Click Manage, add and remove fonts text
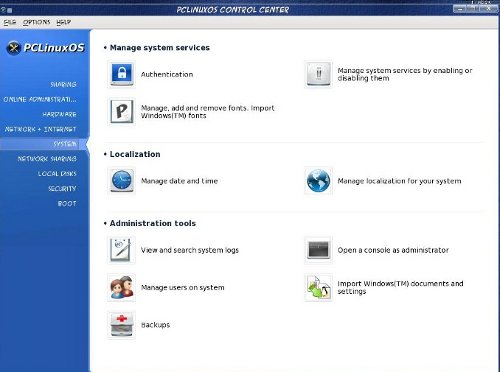 (208, 112)
